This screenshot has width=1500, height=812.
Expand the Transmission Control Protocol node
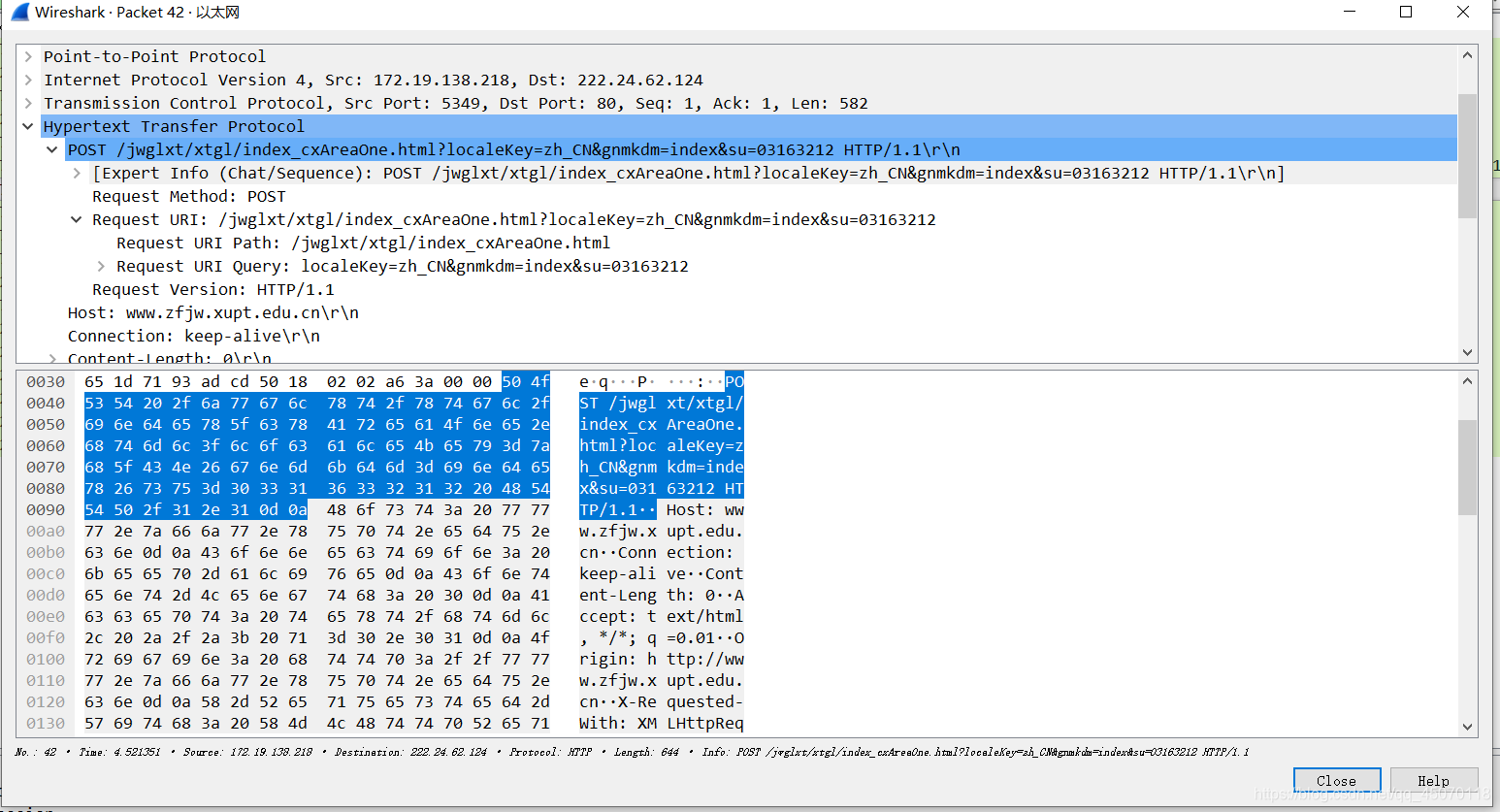click(x=28, y=103)
